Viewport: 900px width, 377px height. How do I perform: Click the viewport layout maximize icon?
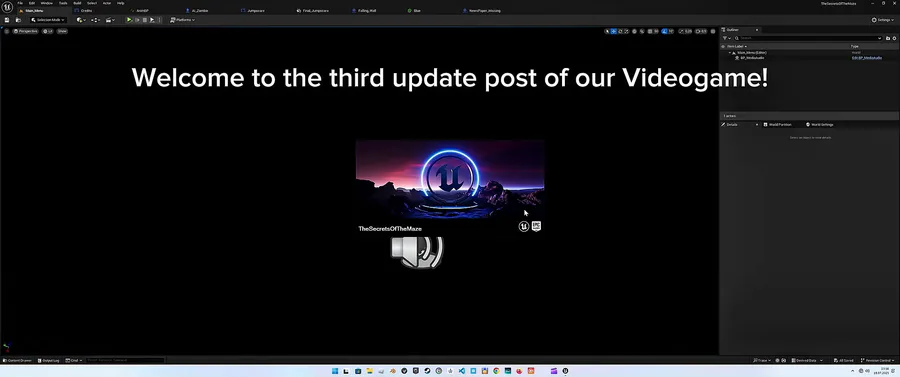(713, 32)
